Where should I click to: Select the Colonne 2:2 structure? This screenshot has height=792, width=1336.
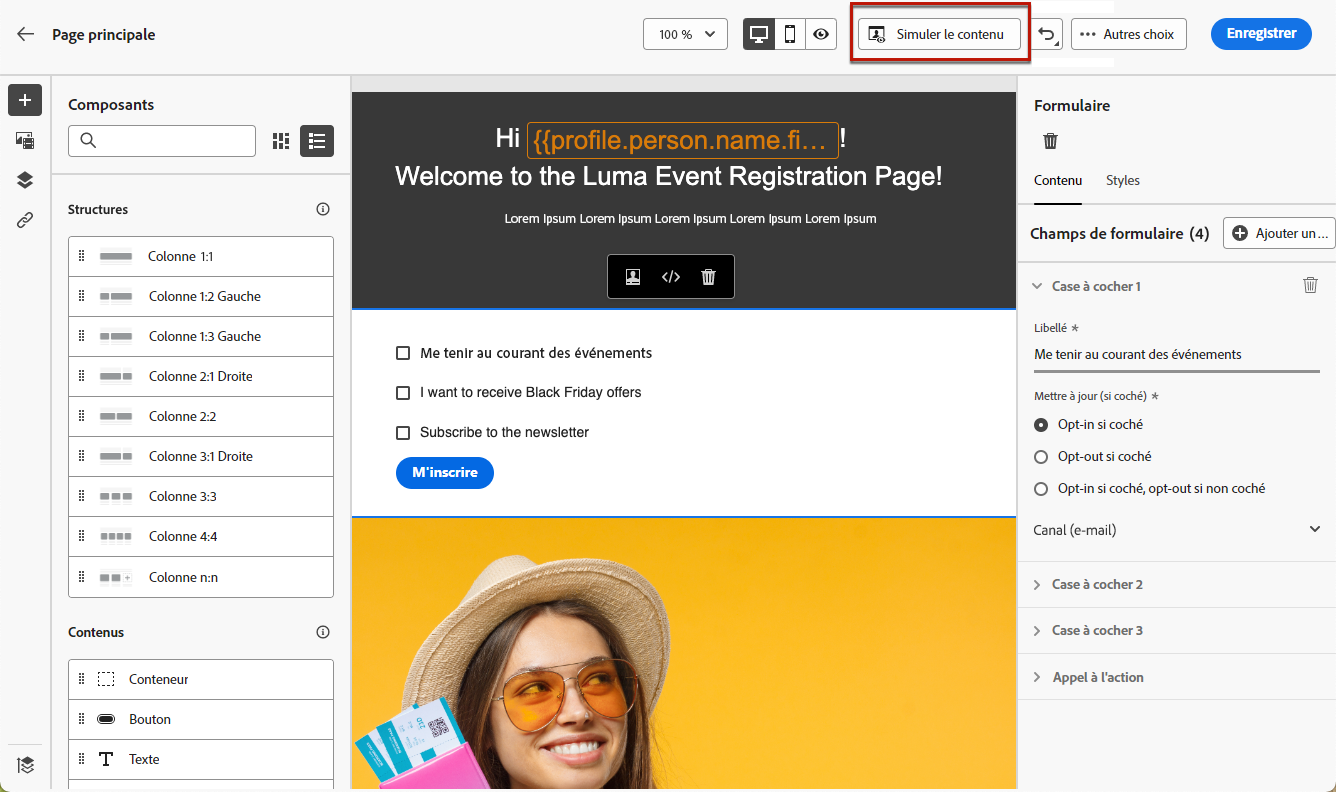pyautogui.click(x=201, y=416)
